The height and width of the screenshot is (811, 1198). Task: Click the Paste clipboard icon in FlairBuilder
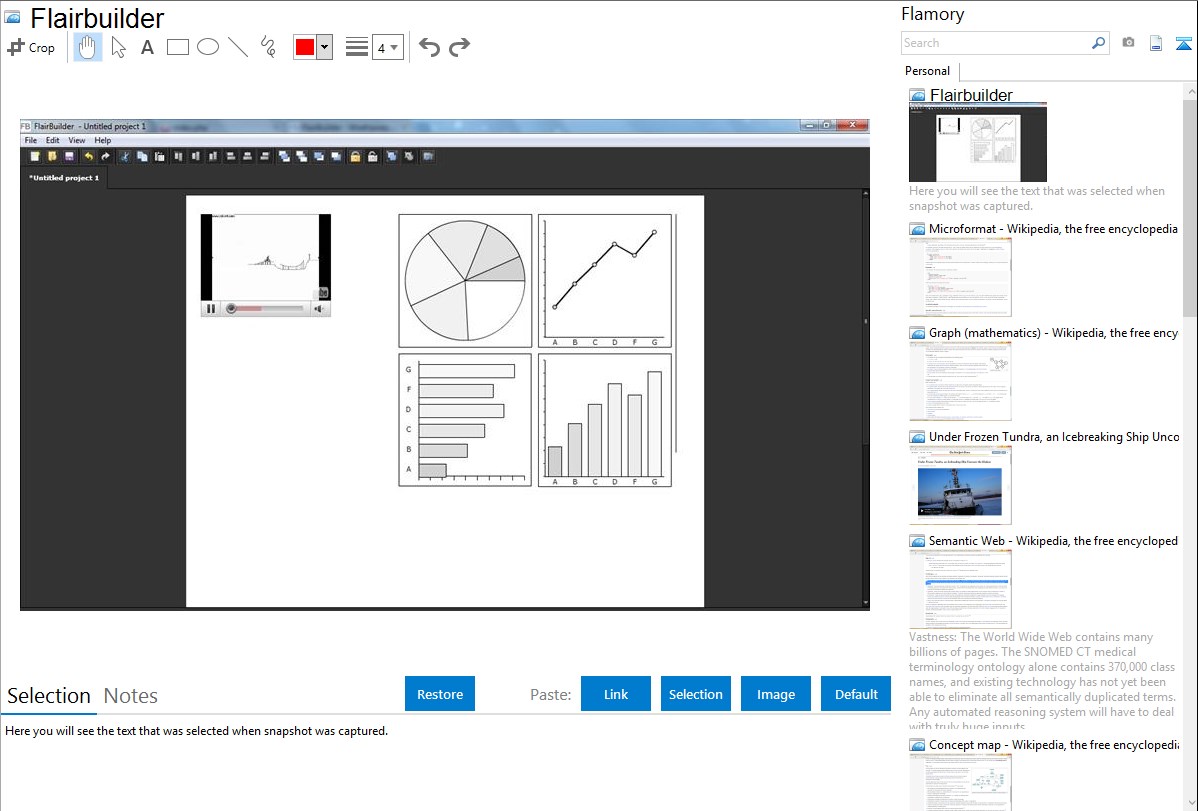click(x=159, y=157)
